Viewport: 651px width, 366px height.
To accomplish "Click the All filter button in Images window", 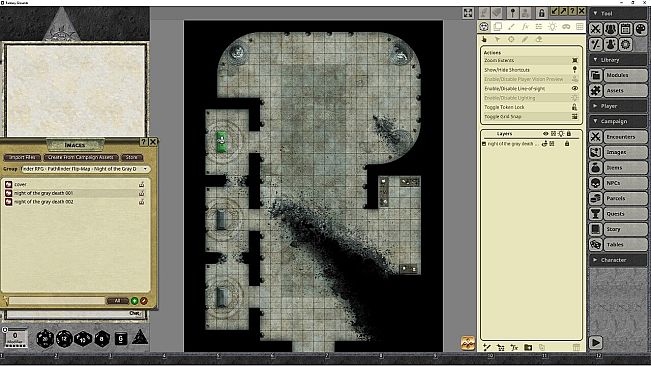I will point(117,301).
